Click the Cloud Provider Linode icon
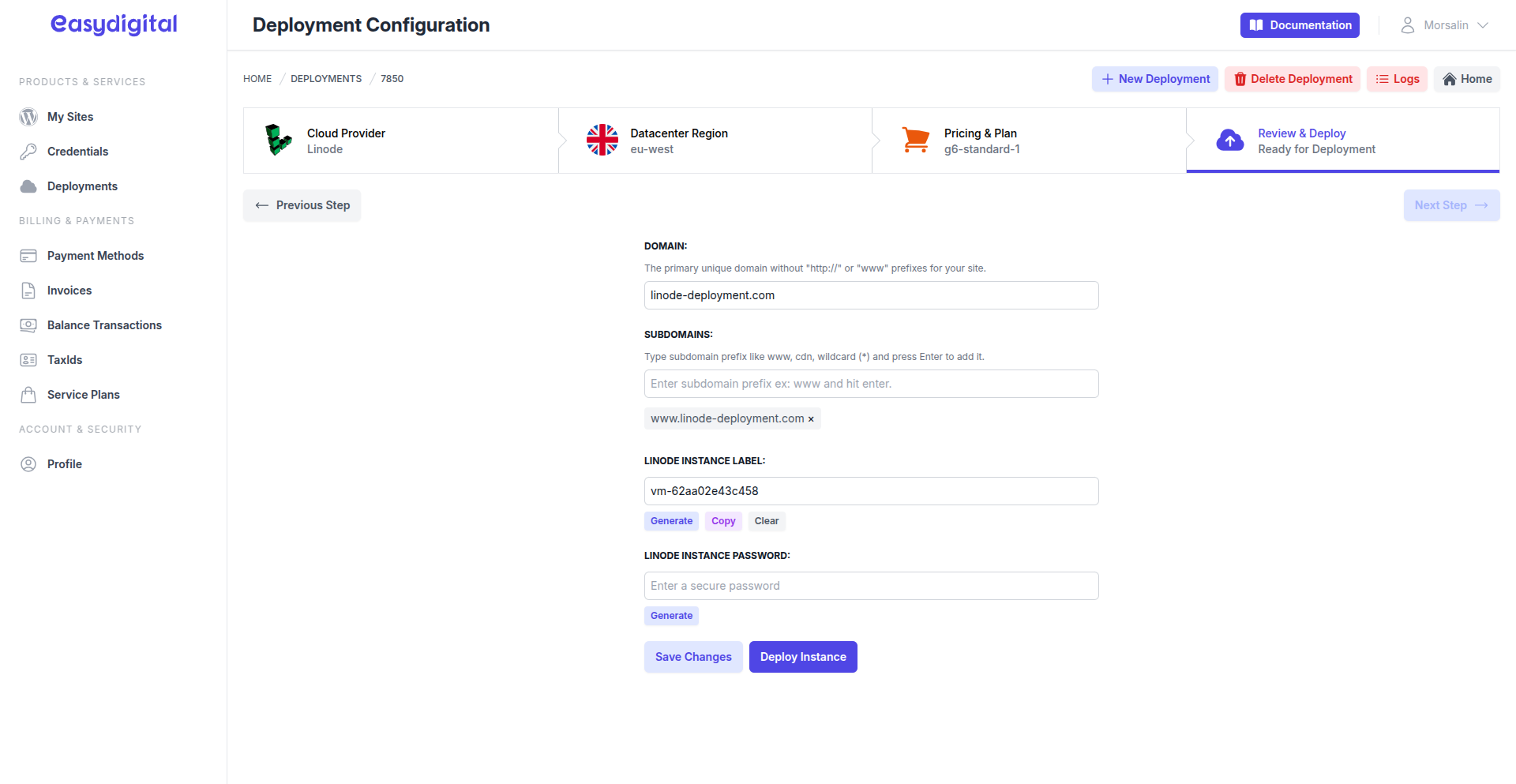This screenshot has height=784, width=1516. [x=278, y=140]
